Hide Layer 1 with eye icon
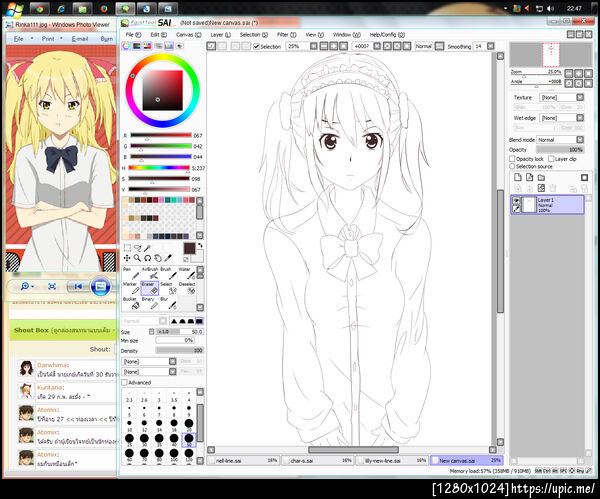 [x=516, y=200]
